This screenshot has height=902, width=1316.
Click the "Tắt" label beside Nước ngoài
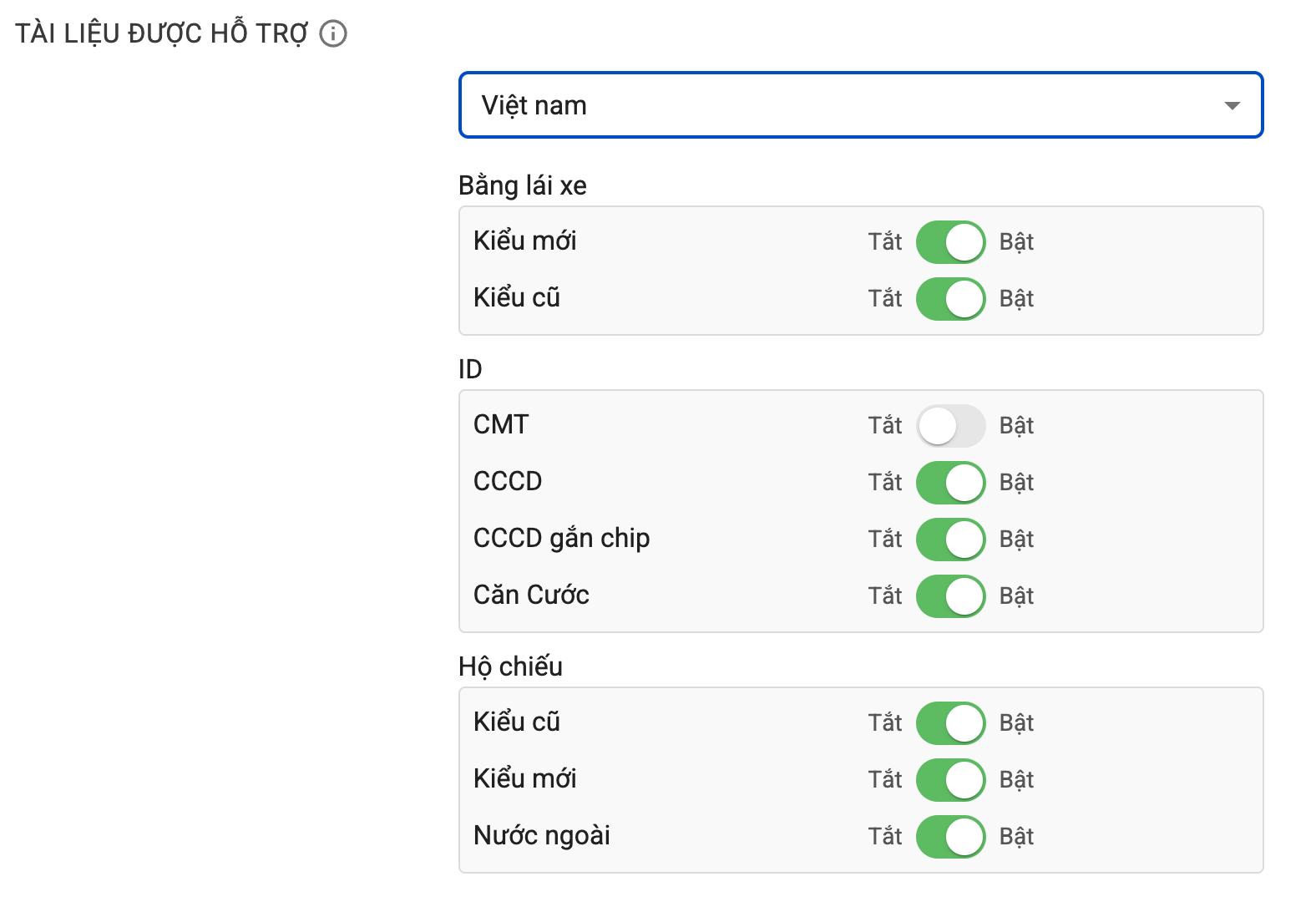[885, 836]
